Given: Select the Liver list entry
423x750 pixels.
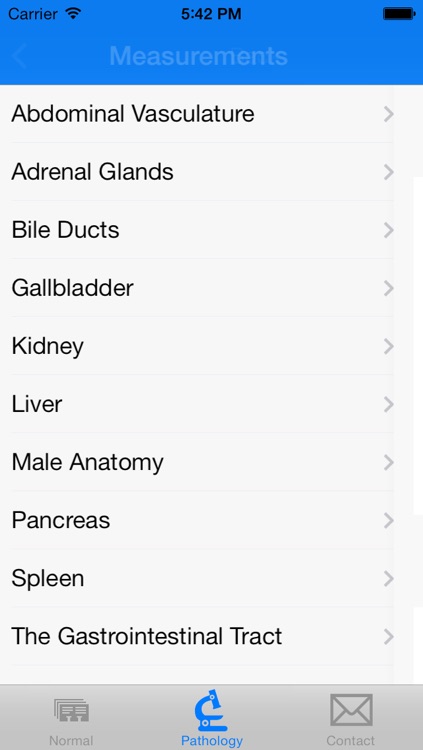Looking at the screenshot, I should click(202, 404).
